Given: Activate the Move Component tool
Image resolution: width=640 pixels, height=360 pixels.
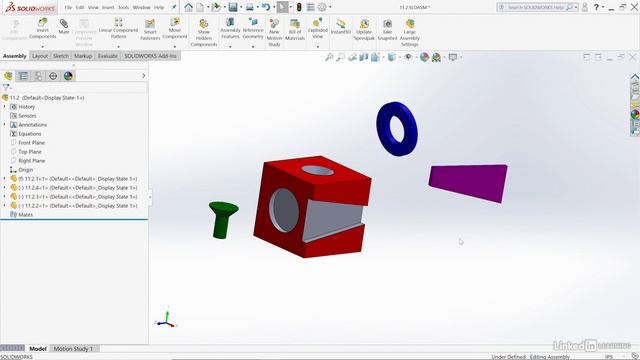Looking at the screenshot, I should tap(175, 28).
